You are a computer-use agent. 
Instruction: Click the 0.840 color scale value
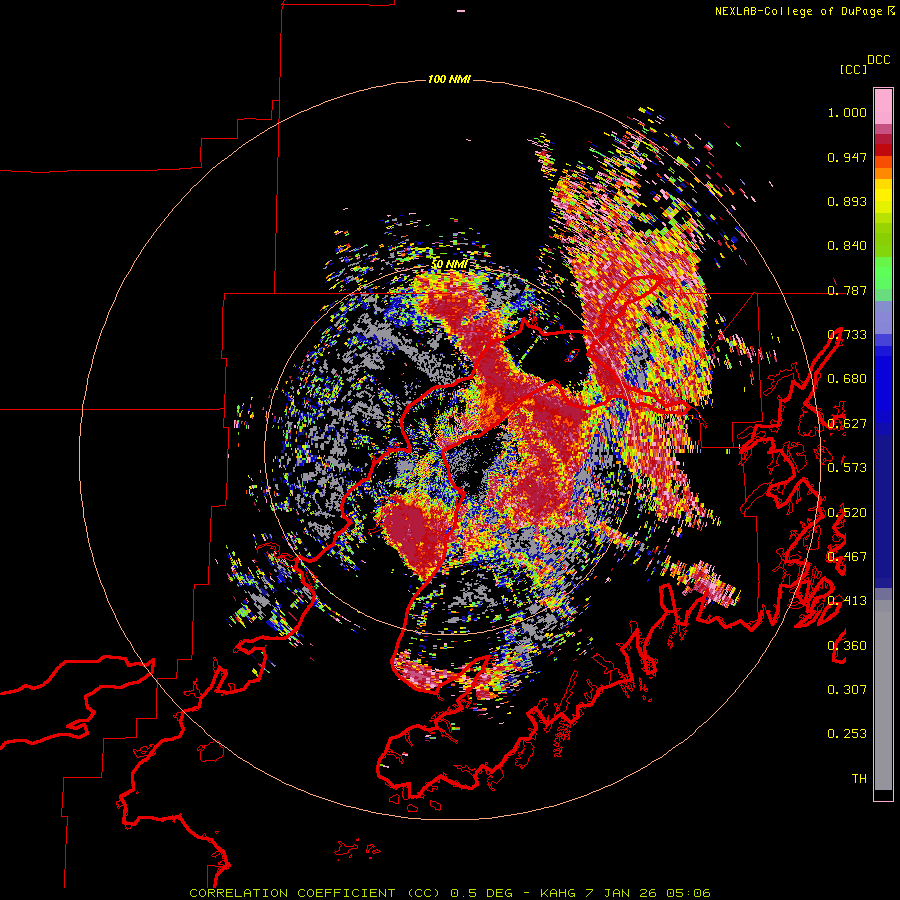click(x=847, y=246)
